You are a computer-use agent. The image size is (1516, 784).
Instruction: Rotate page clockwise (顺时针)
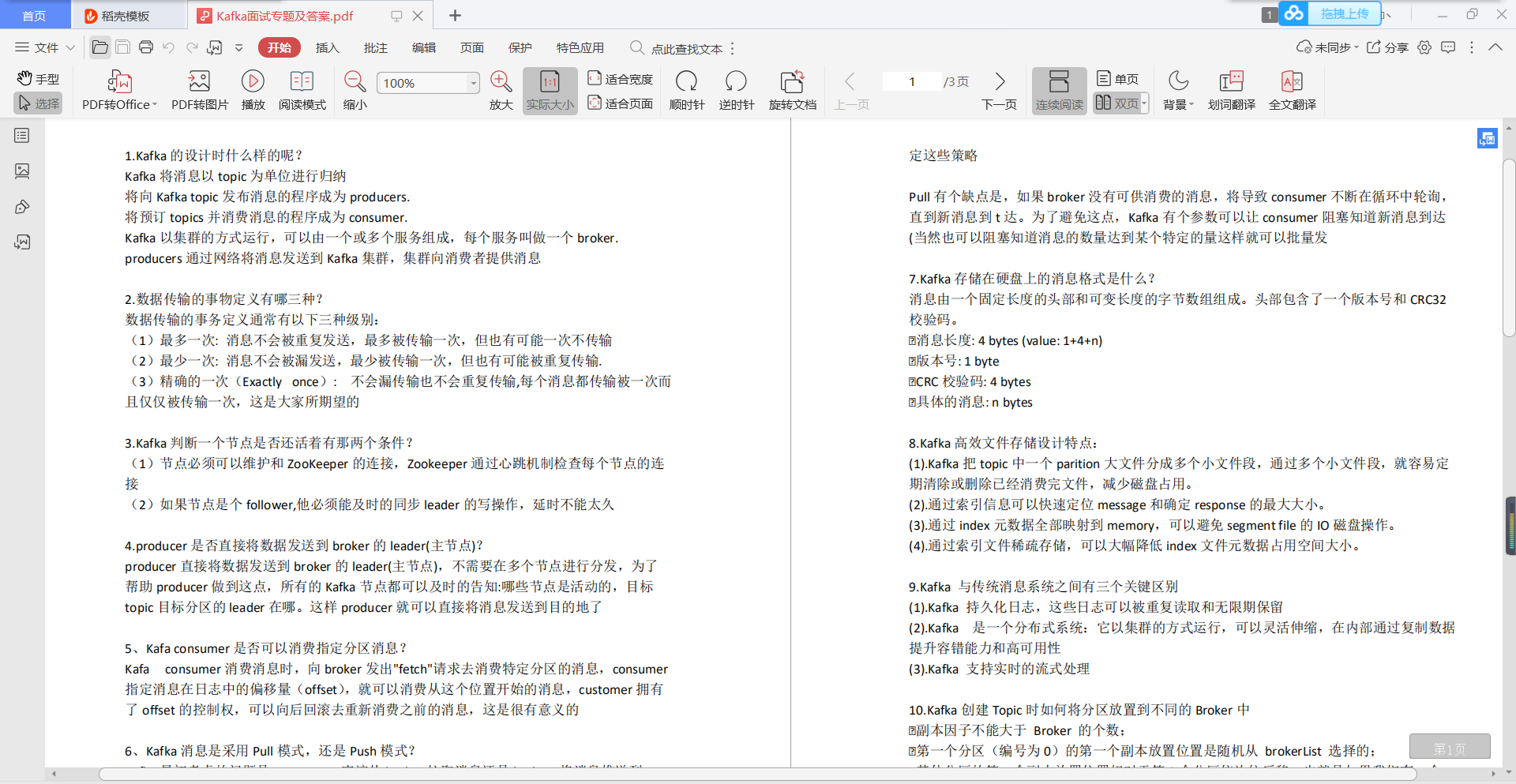click(687, 91)
